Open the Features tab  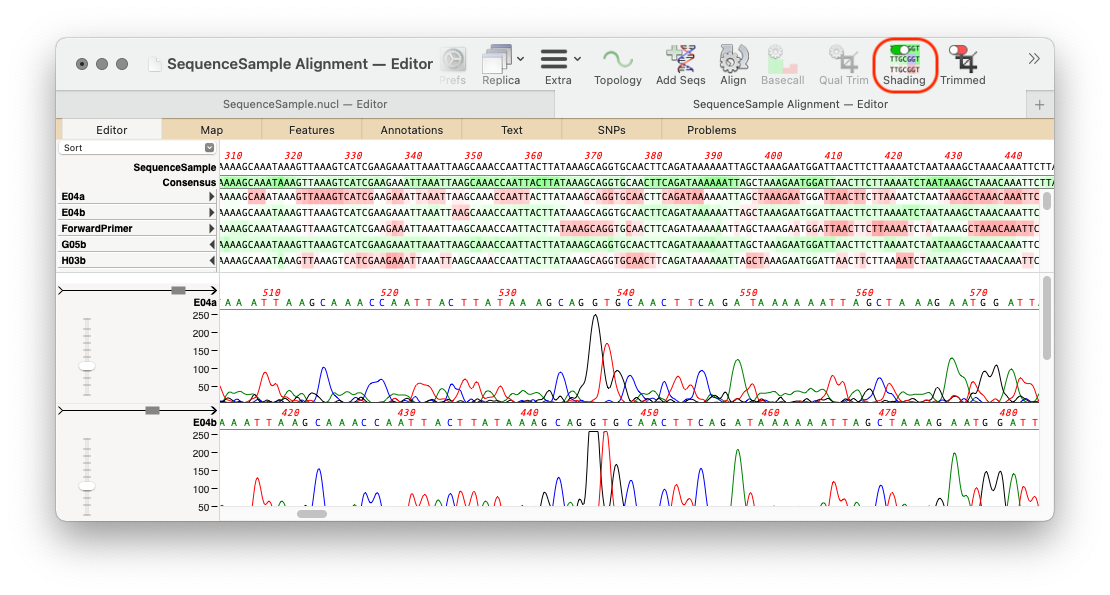coord(311,130)
